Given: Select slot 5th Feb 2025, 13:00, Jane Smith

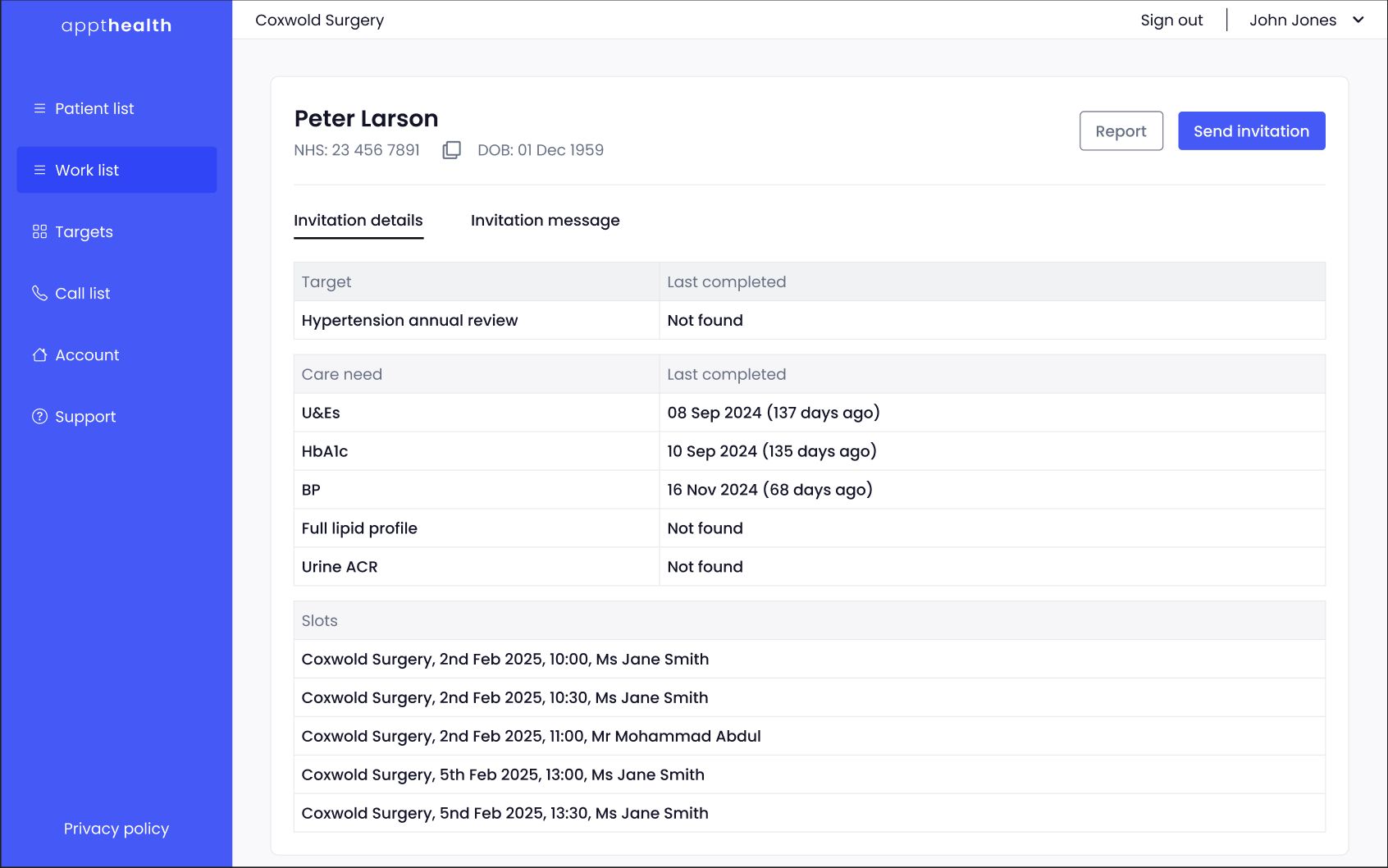Looking at the screenshot, I should point(810,774).
